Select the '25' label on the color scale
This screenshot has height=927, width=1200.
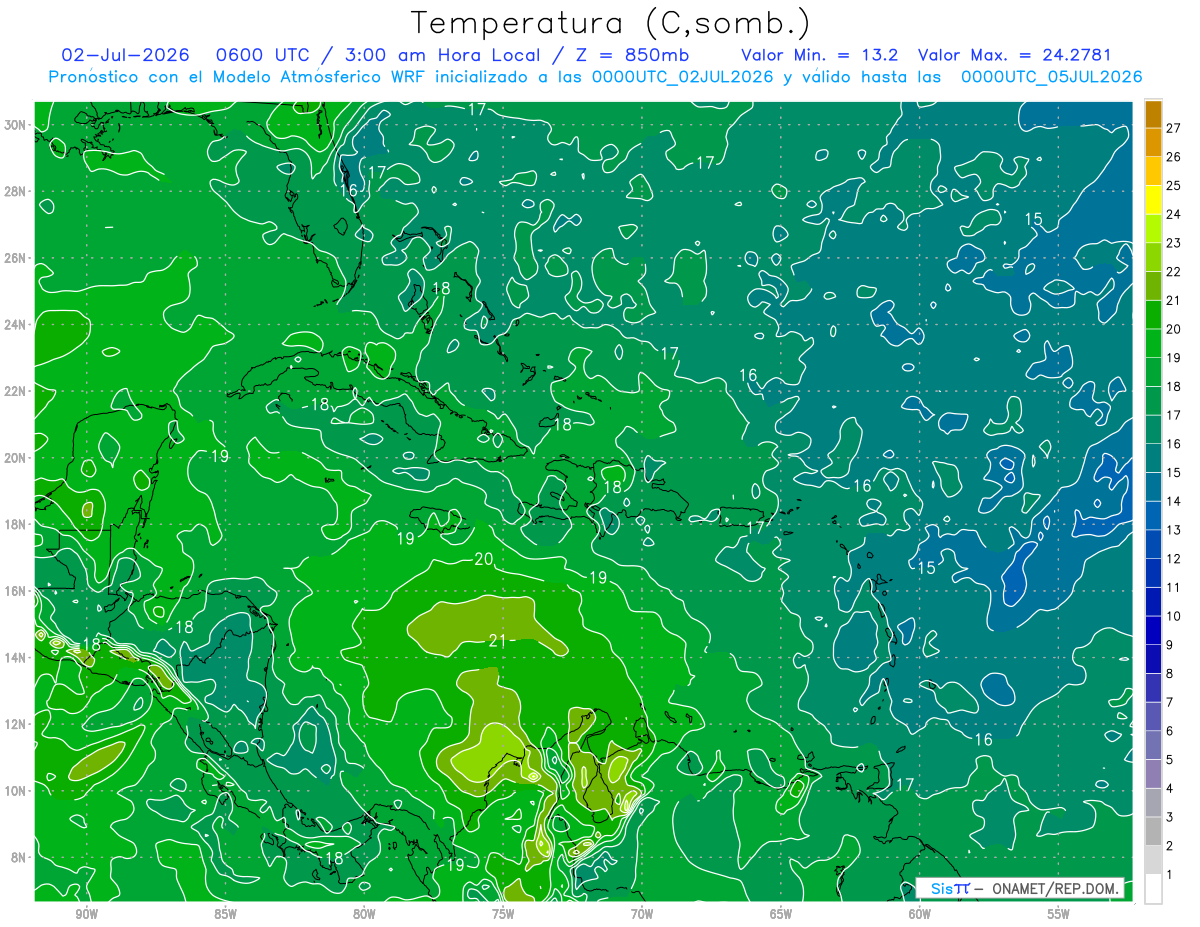1174,185
